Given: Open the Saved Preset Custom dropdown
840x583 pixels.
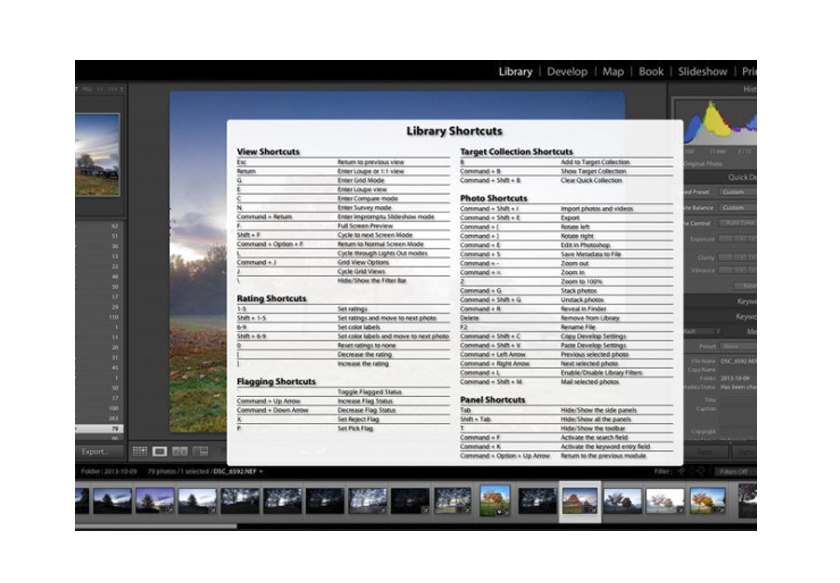Looking at the screenshot, I should (738, 192).
